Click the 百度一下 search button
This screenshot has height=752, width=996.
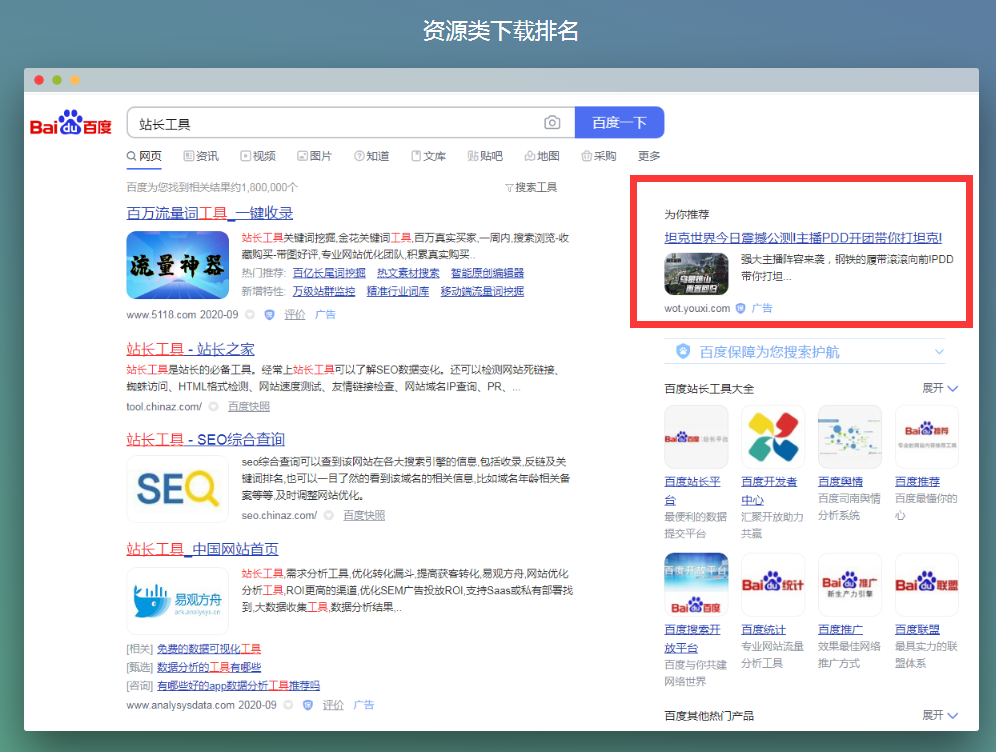pyautogui.click(x=619, y=123)
